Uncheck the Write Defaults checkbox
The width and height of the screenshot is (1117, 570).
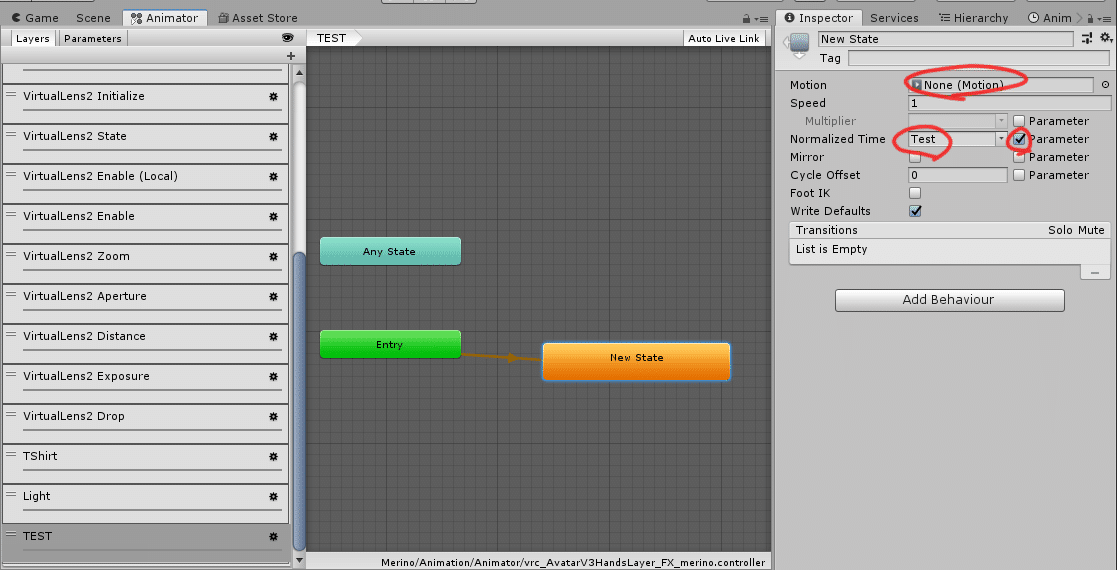915,211
